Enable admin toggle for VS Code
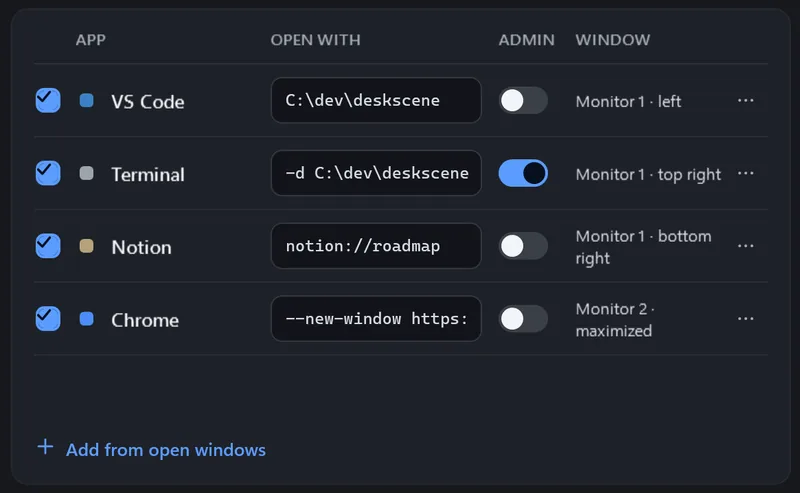This screenshot has width=800, height=493. pyautogui.click(x=523, y=101)
